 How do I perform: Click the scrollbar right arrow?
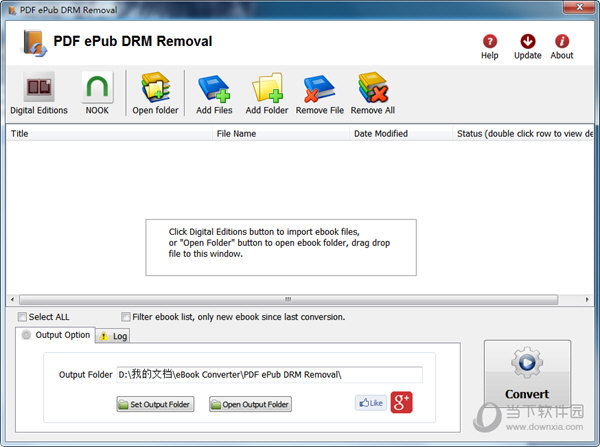(x=587, y=299)
